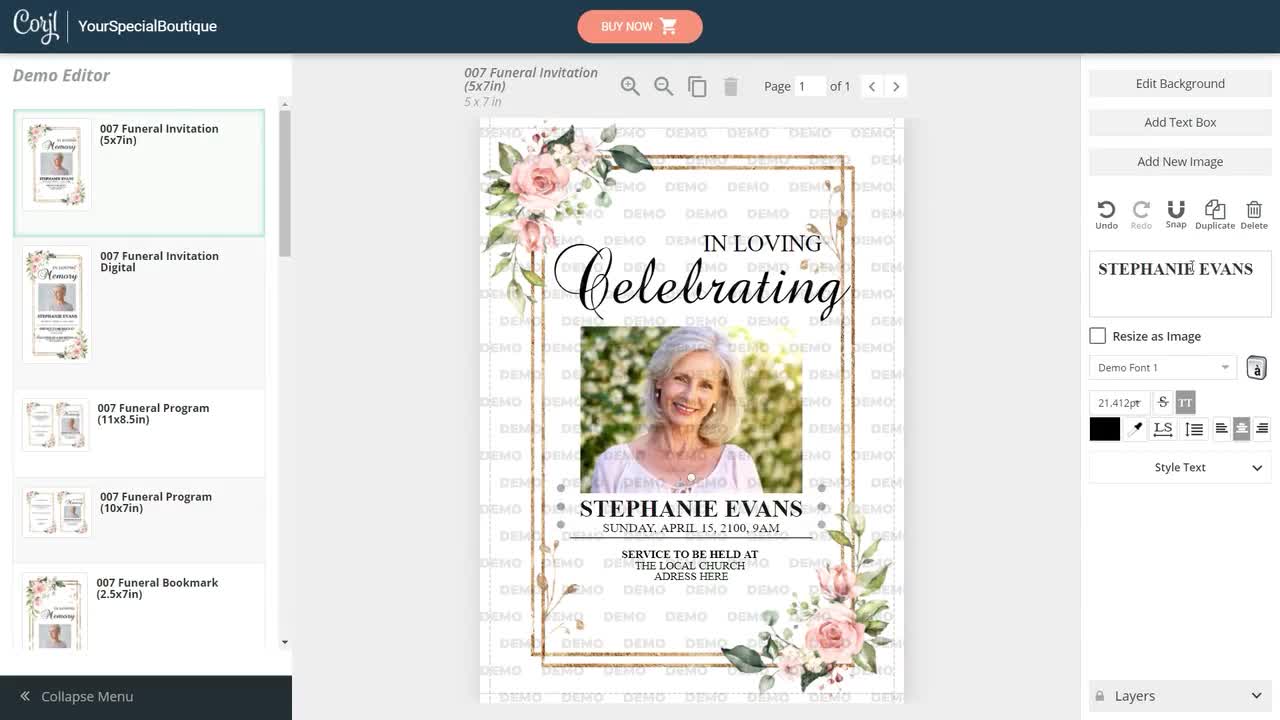This screenshot has height=720, width=1280.
Task: Open the letter spacing control
Action: 1162,428
